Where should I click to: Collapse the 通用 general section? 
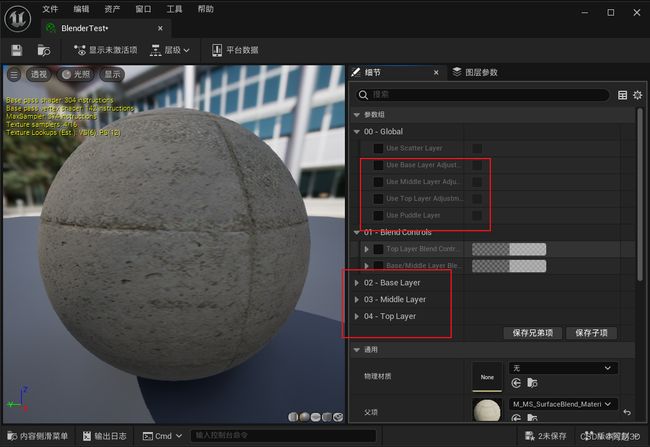(x=357, y=350)
